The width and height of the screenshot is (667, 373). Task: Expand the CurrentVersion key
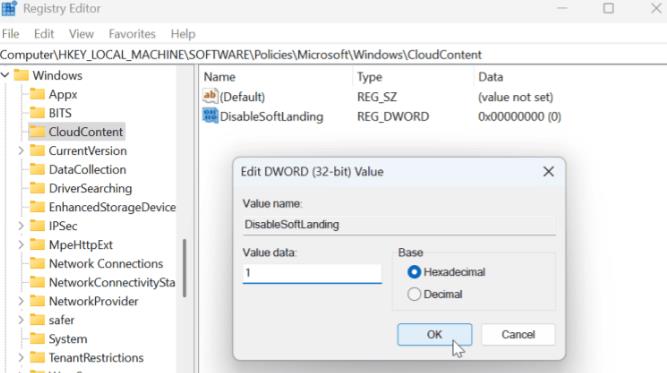21,151
